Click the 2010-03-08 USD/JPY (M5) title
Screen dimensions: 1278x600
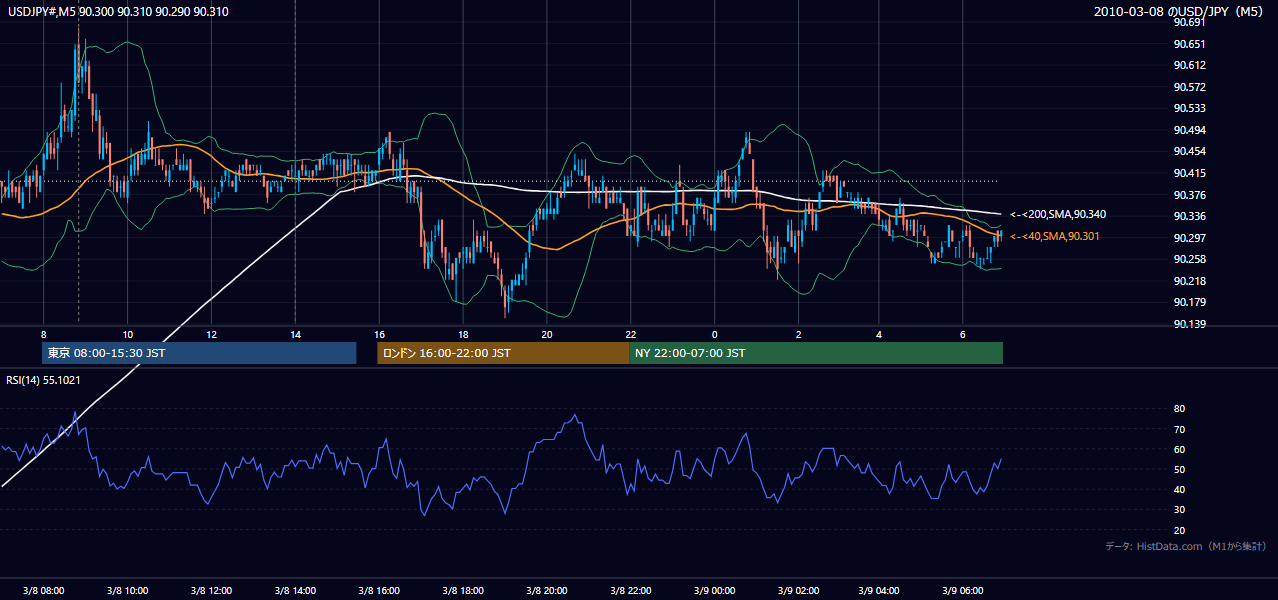pos(1180,11)
